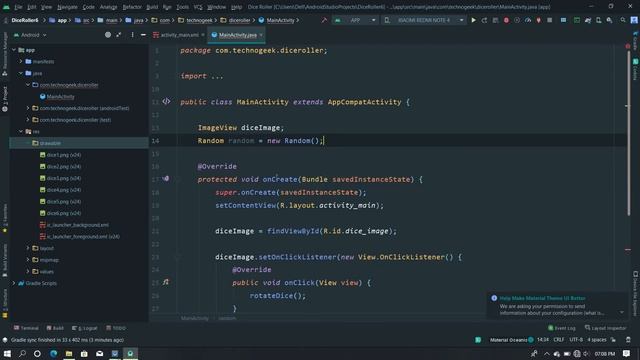The image size is (640, 360).
Task: Click the red Debug app icon
Action: click(506, 20)
